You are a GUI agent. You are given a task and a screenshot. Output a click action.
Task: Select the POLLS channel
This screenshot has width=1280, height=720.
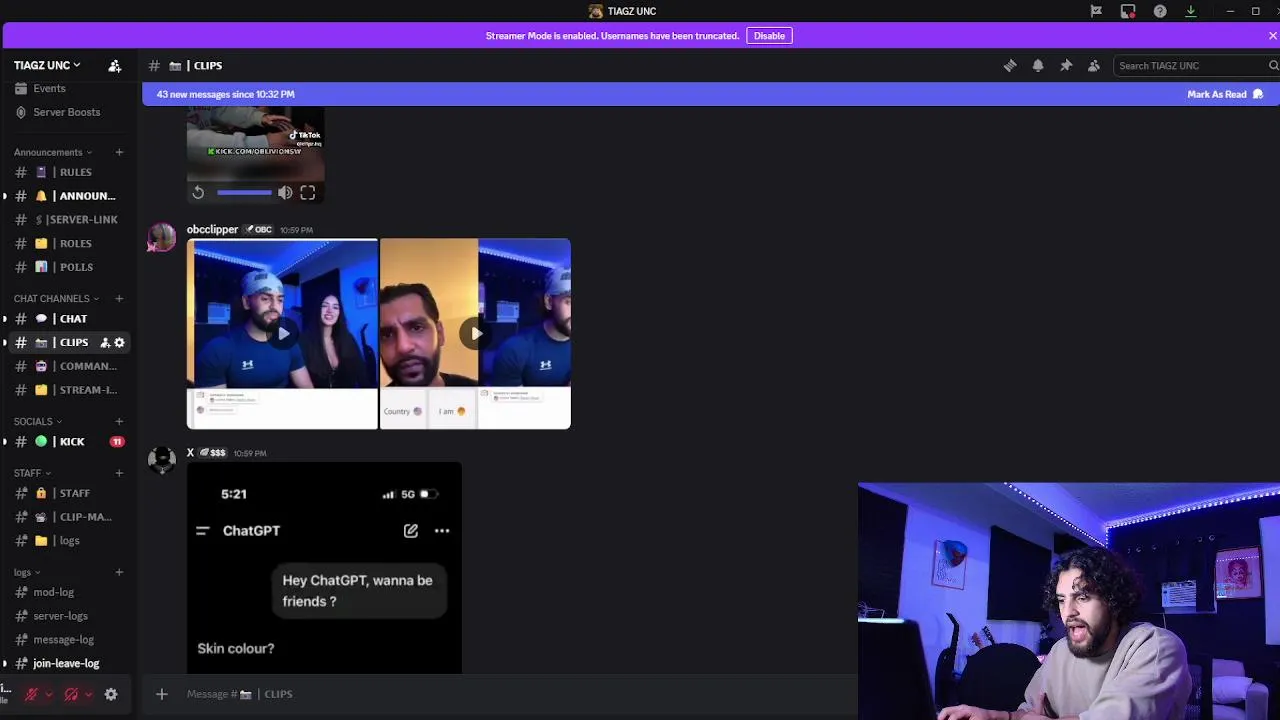(x=68, y=267)
